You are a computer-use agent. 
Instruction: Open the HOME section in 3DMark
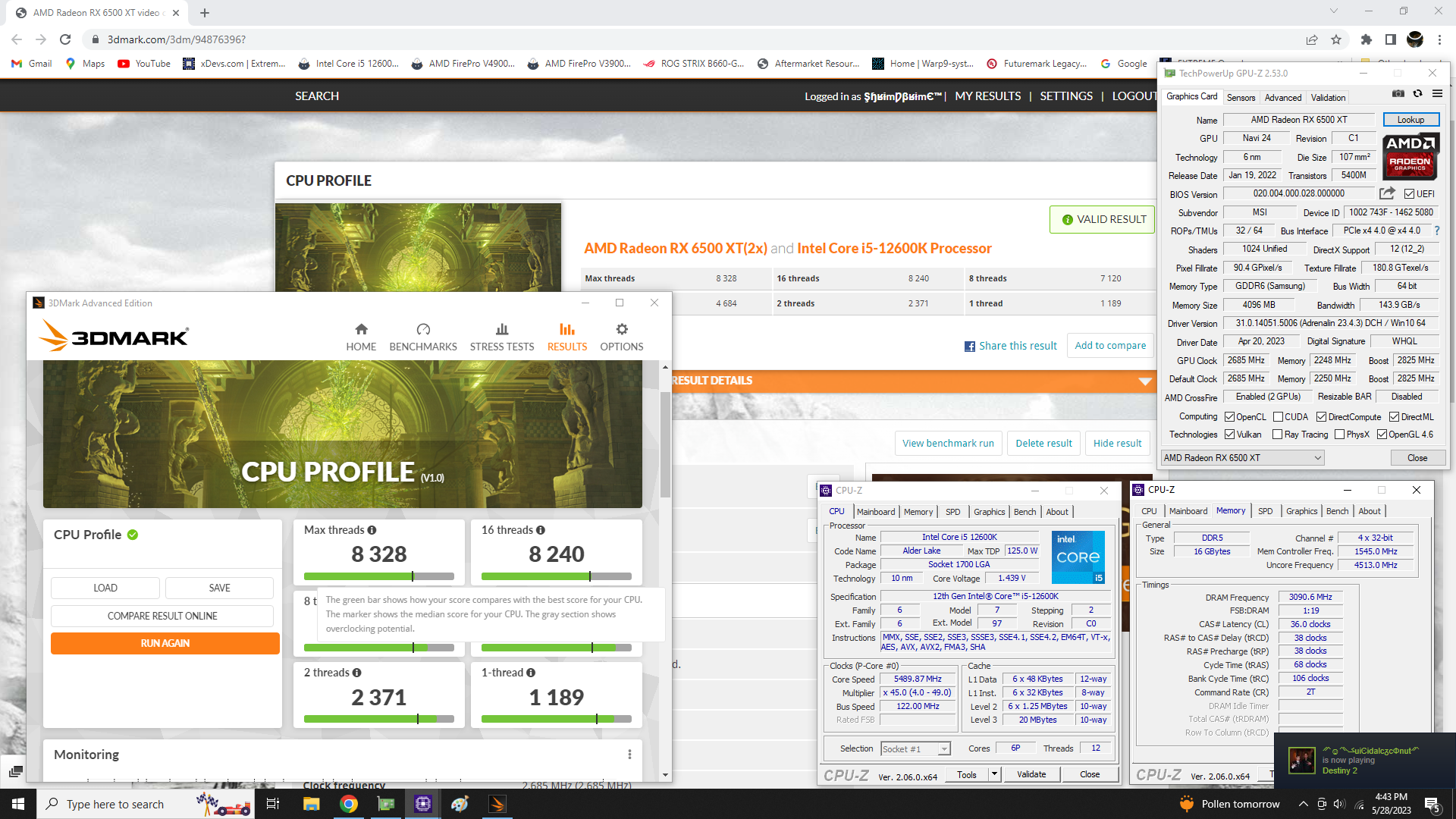(x=361, y=337)
